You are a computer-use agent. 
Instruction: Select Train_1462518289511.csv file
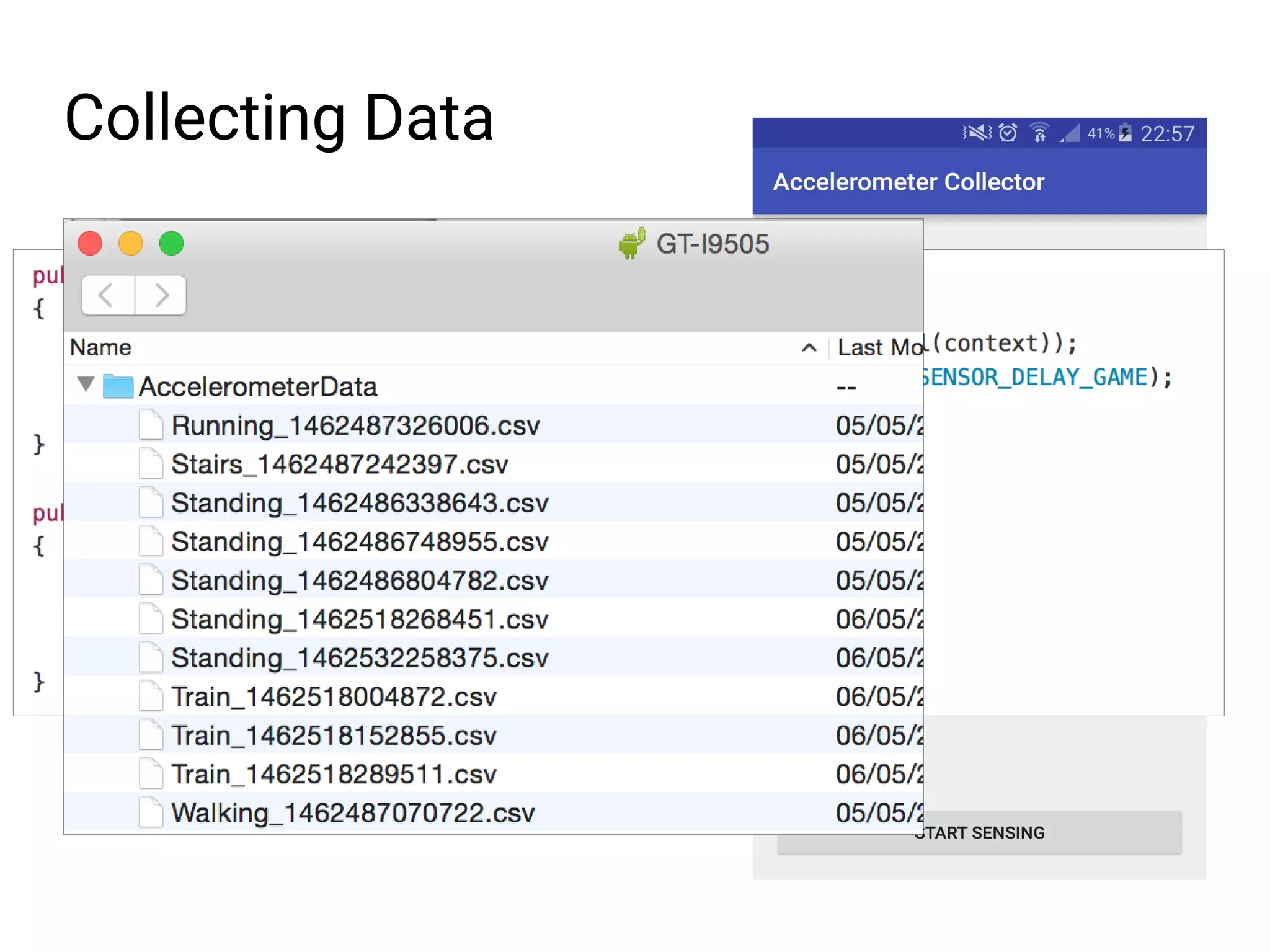(494, 773)
